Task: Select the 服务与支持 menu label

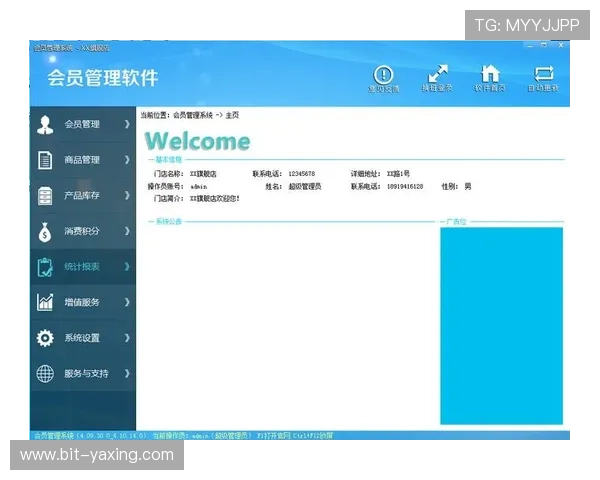Action: [86, 373]
